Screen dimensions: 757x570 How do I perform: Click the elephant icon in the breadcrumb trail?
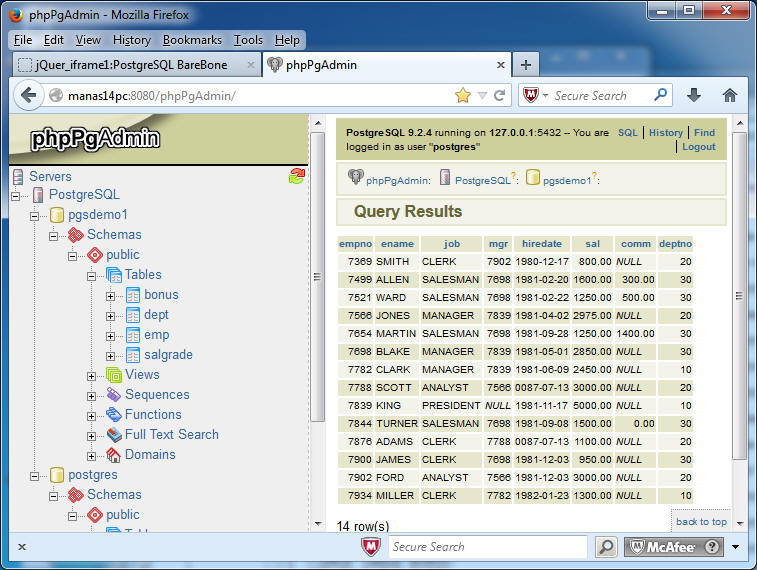[x=355, y=177]
